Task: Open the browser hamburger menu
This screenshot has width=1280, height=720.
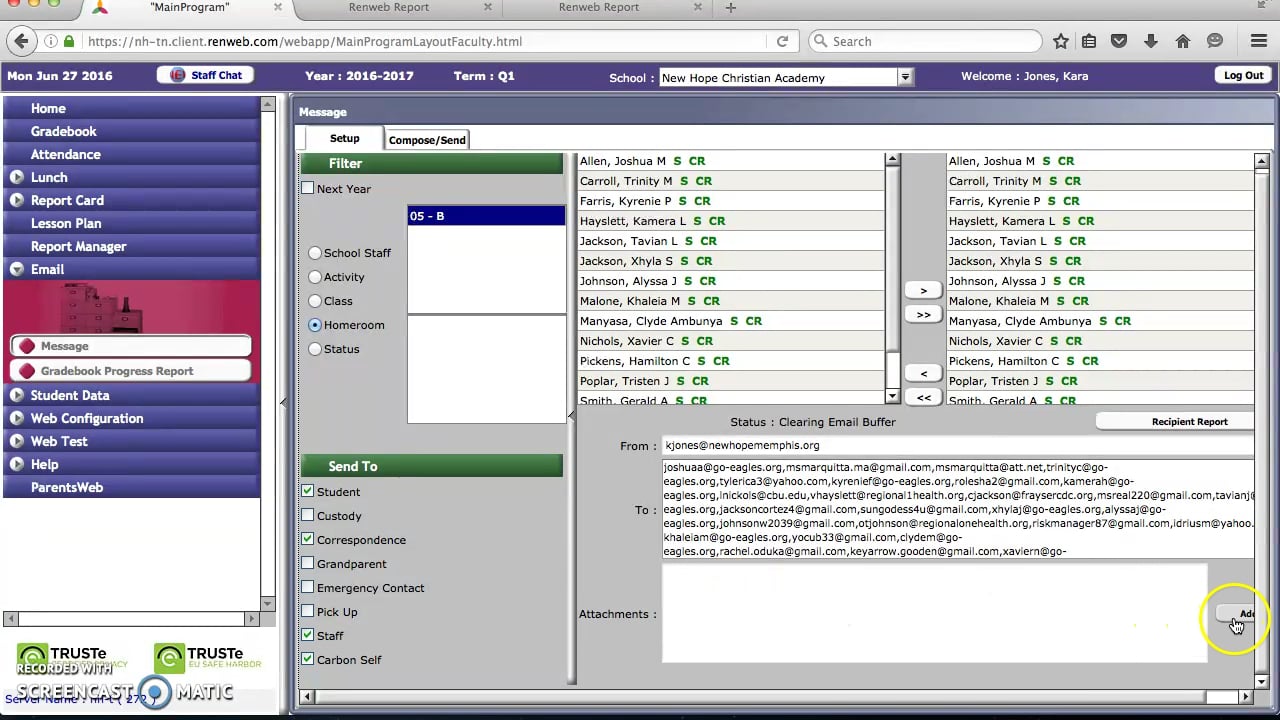Action: [x=1259, y=41]
